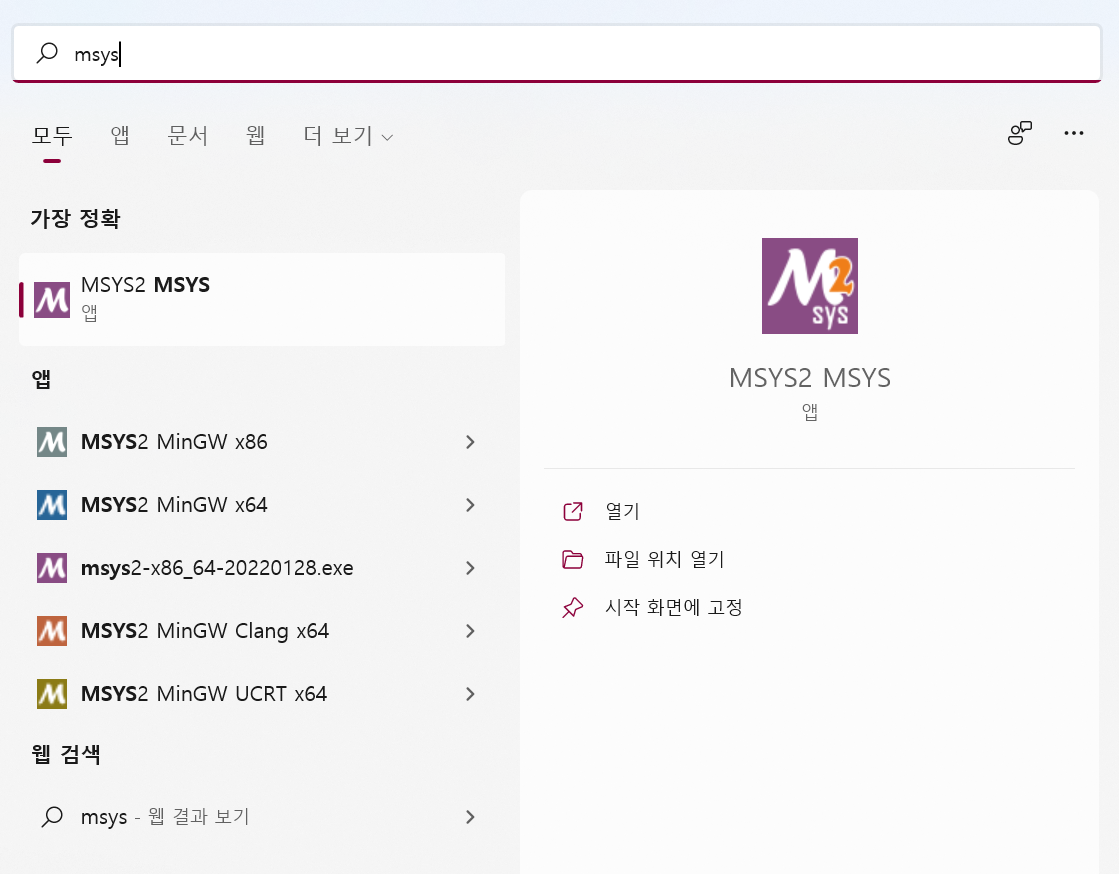Open the three-dot options menu

click(x=1073, y=133)
